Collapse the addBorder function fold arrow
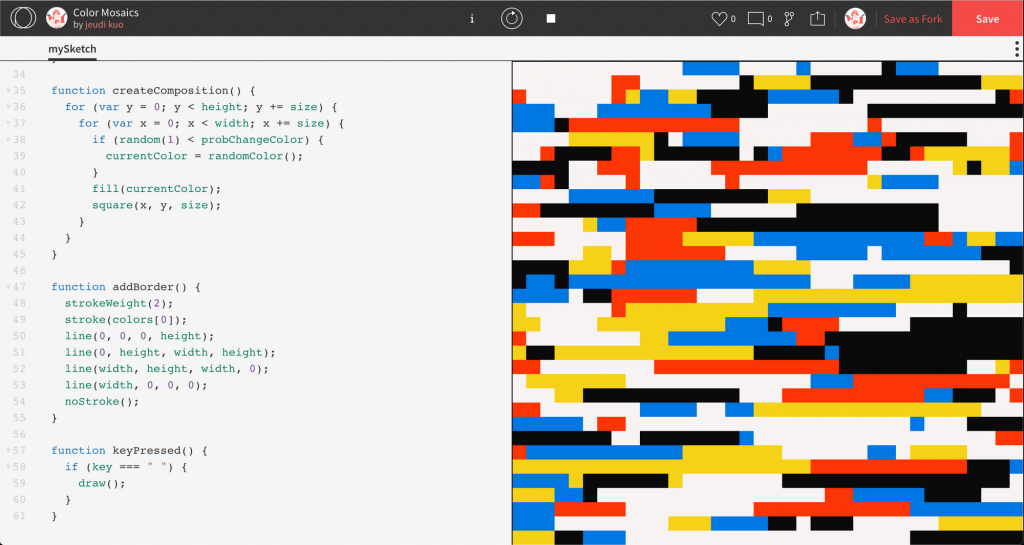Viewport: 1024px width, 545px height. point(8,287)
